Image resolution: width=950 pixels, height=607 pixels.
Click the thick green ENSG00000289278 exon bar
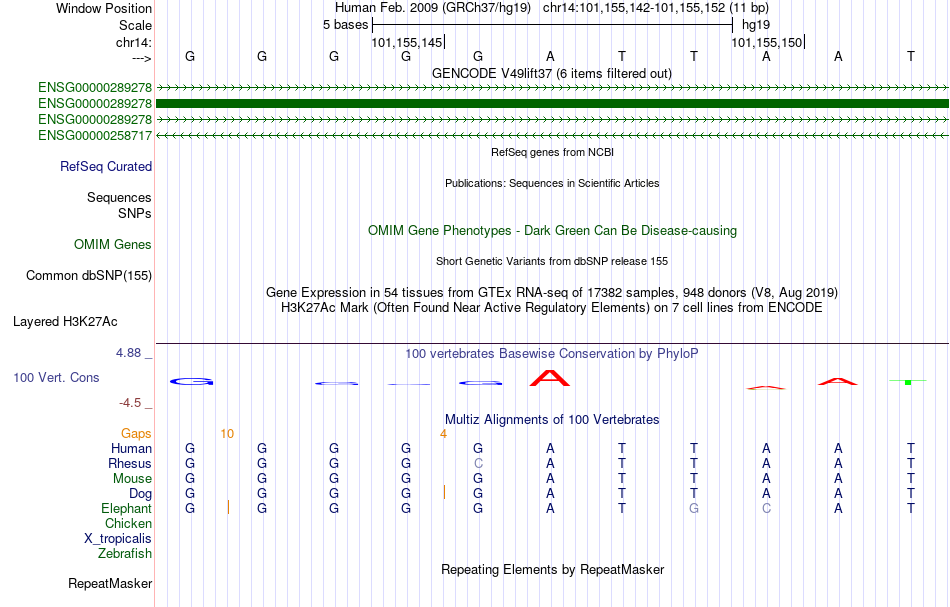pyautogui.click(x=552, y=104)
